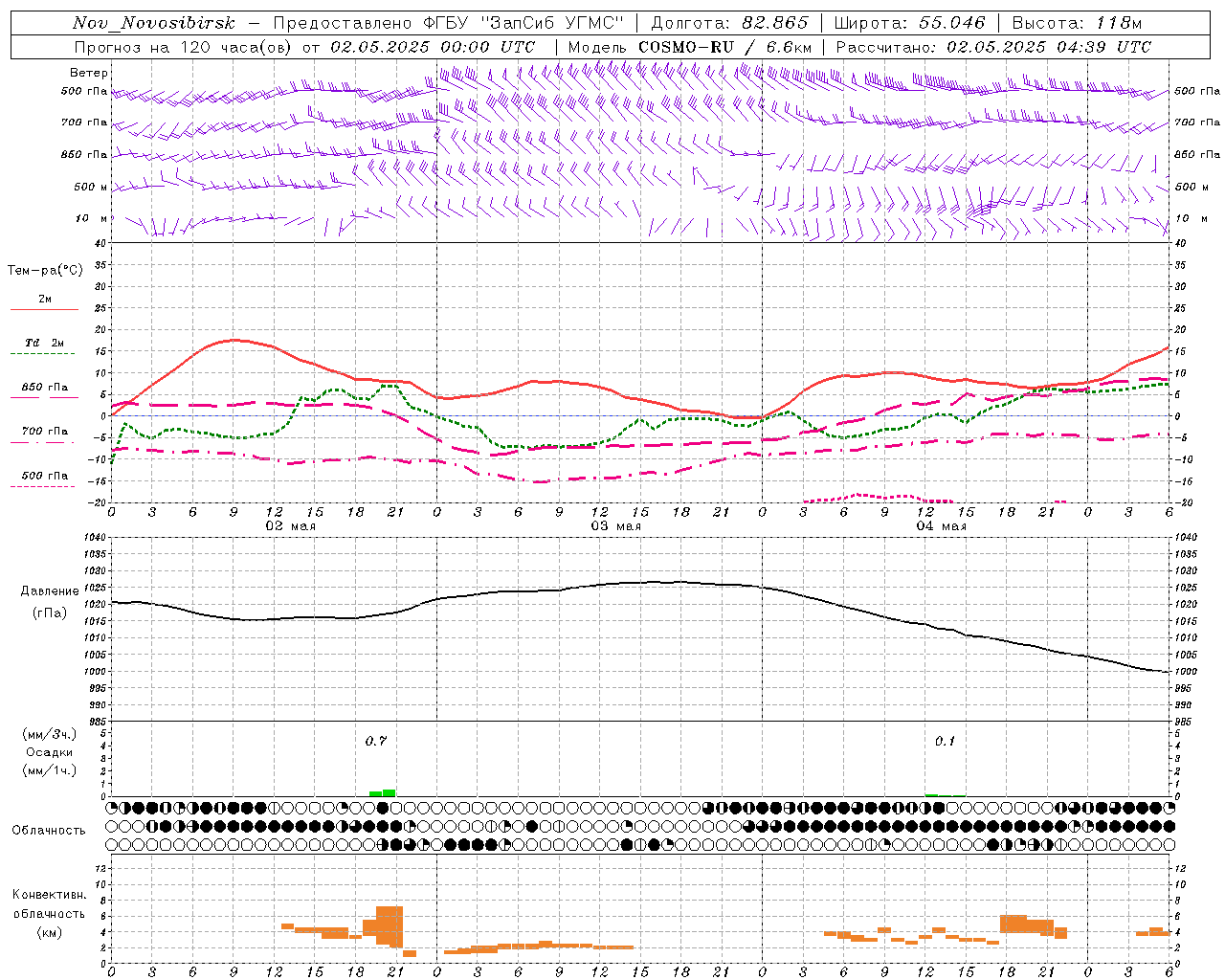Click the 02 мая date label
This screenshot has height=980, width=1225.
(290, 526)
